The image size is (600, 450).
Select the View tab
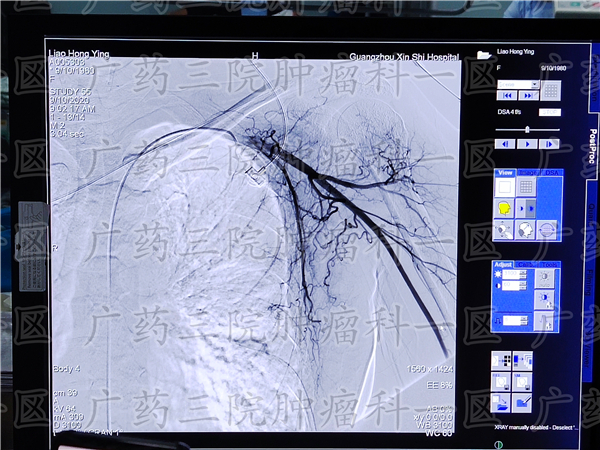[505, 173]
